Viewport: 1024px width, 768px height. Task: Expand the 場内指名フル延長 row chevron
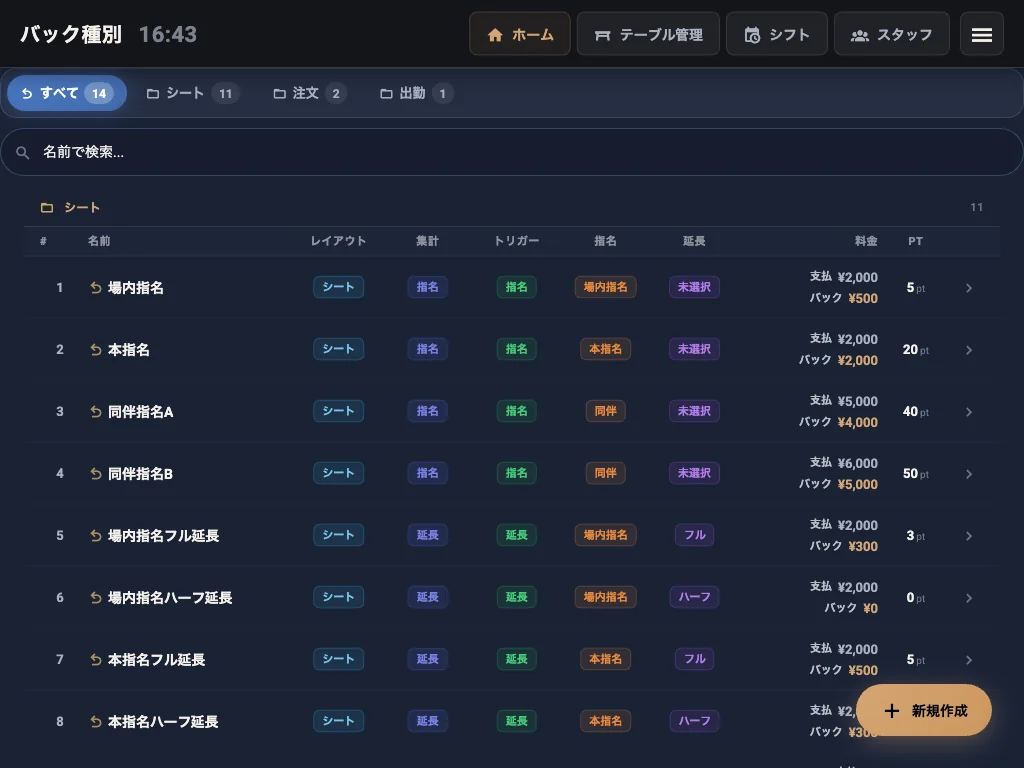(x=968, y=536)
